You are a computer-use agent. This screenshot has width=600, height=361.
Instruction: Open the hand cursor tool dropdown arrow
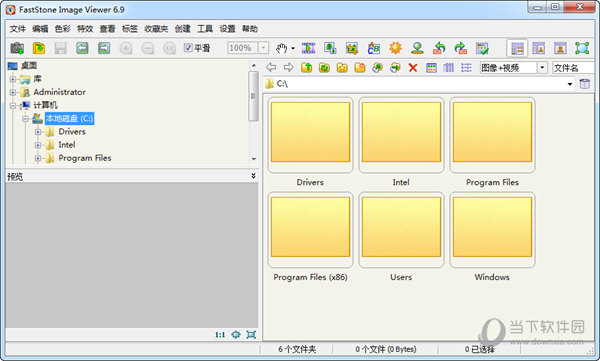pos(293,48)
